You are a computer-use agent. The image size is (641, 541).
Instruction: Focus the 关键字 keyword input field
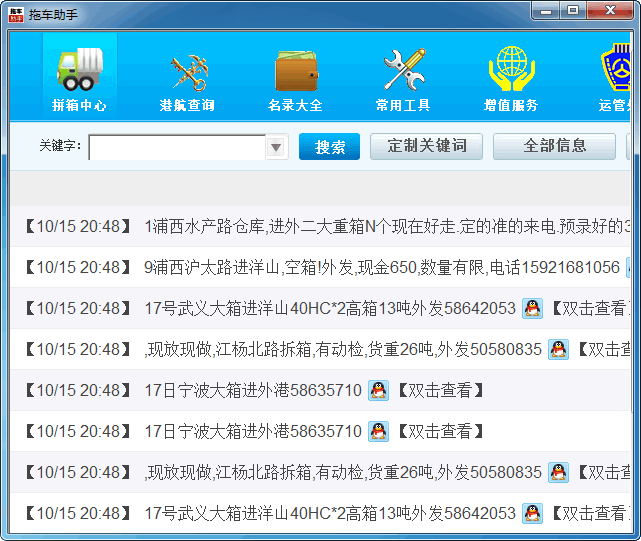[176, 147]
